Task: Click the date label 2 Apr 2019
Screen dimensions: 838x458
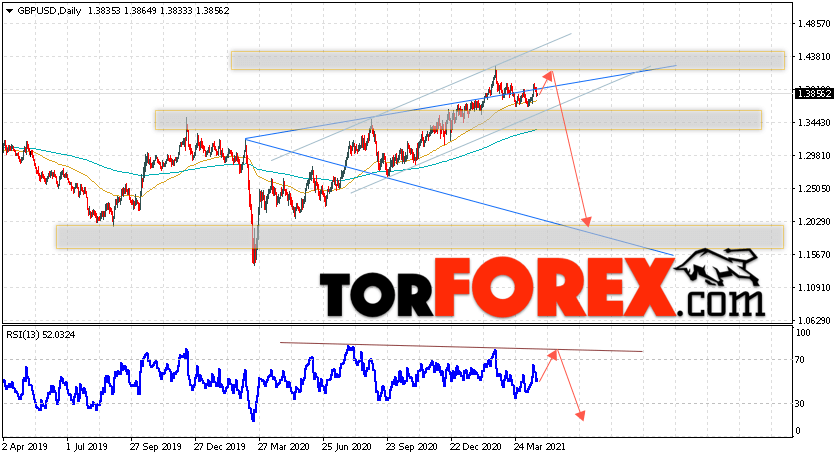Action: [25, 446]
